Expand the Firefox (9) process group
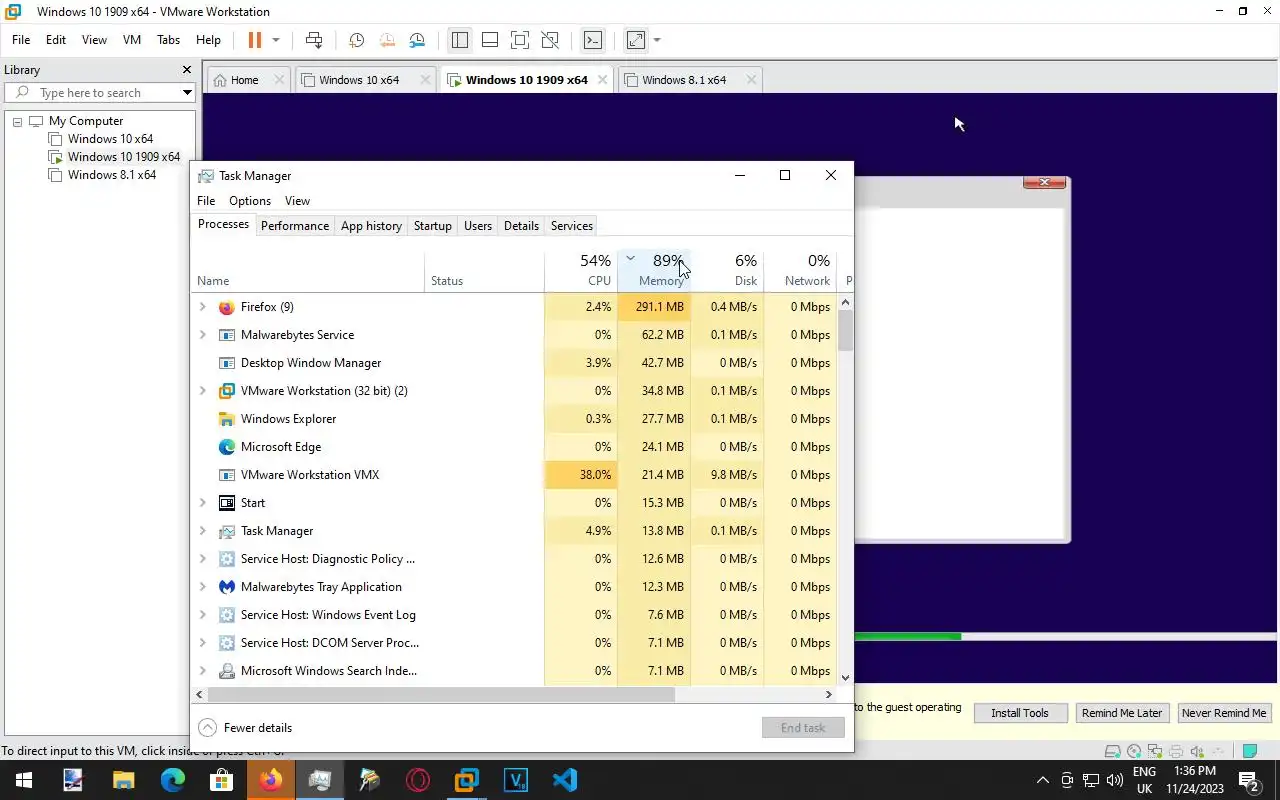This screenshot has height=800, width=1280. [x=203, y=307]
